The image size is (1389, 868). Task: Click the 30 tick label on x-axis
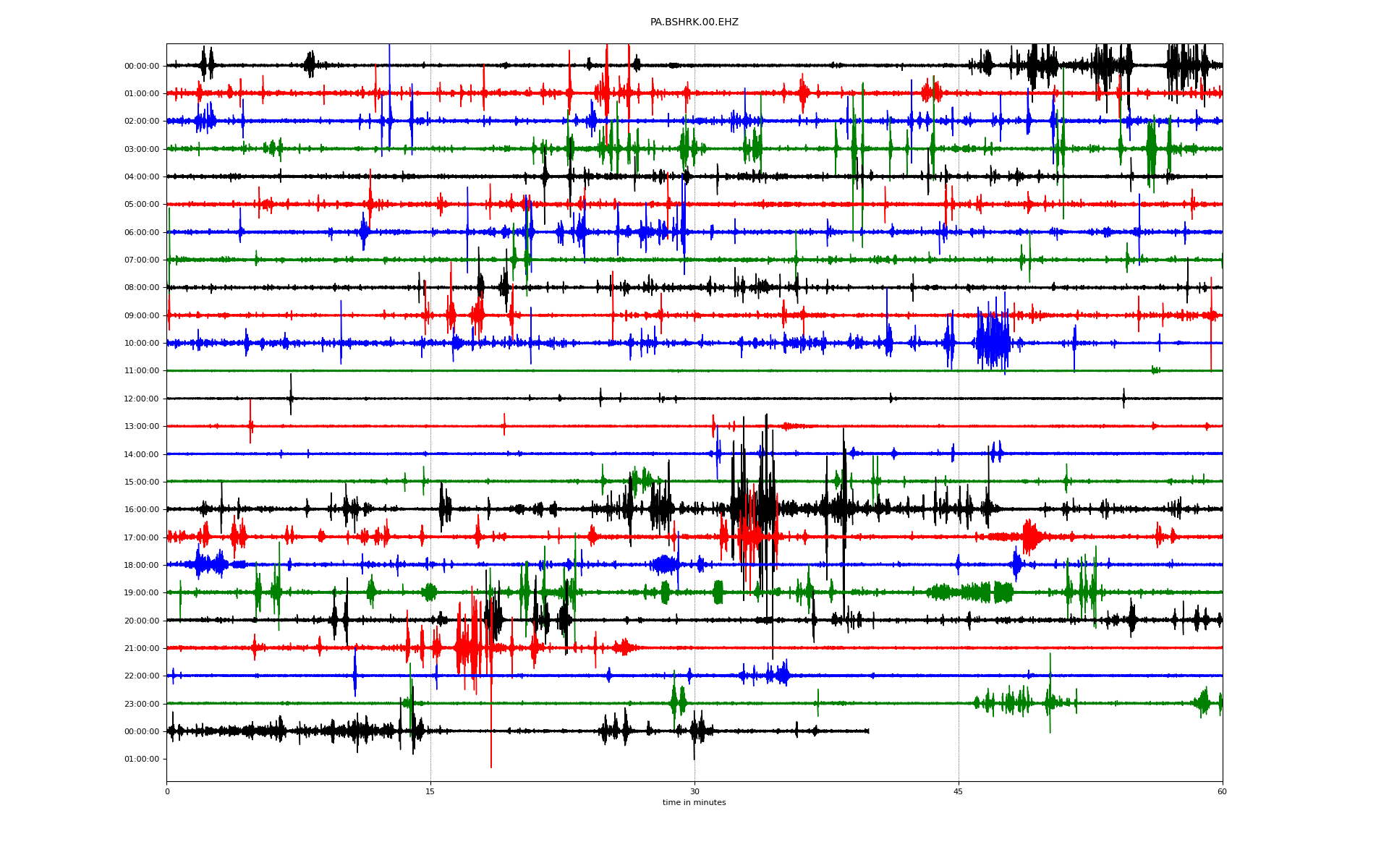pyautogui.click(x=694, y=791)
